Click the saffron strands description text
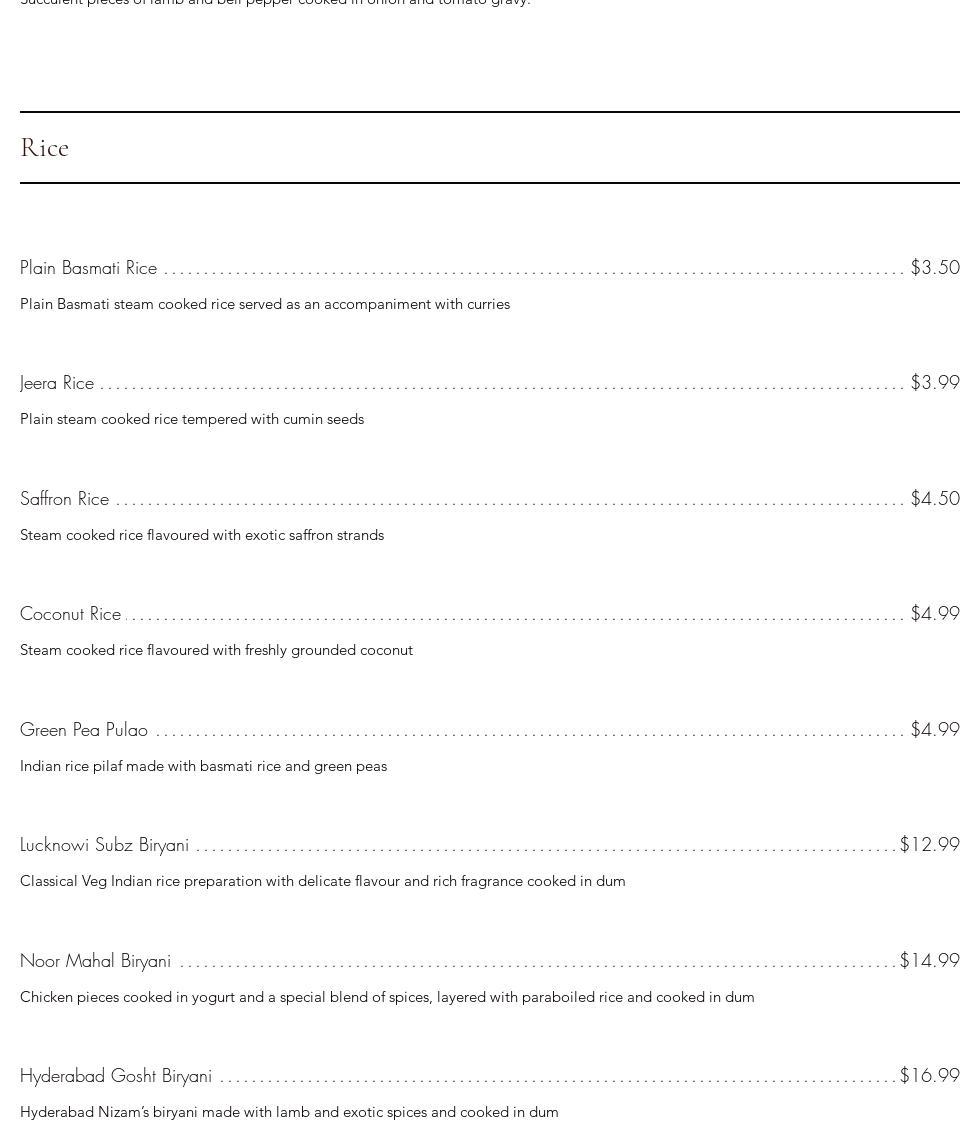Image resolution: width=965 pixels, height=1136 pixels. pos(202,535)
